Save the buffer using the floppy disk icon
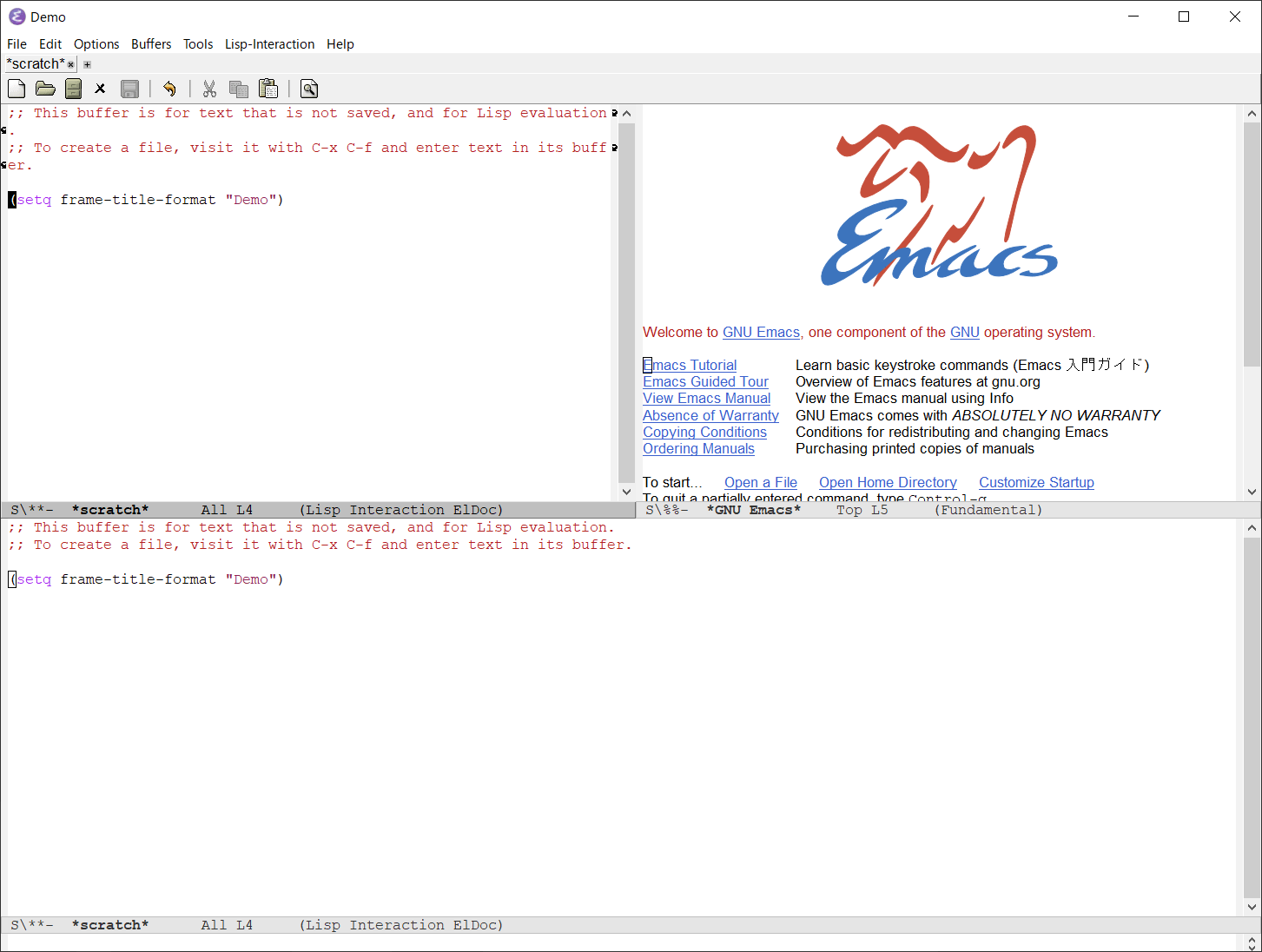This screenshot has width=1262, height=952. (130, 89)
